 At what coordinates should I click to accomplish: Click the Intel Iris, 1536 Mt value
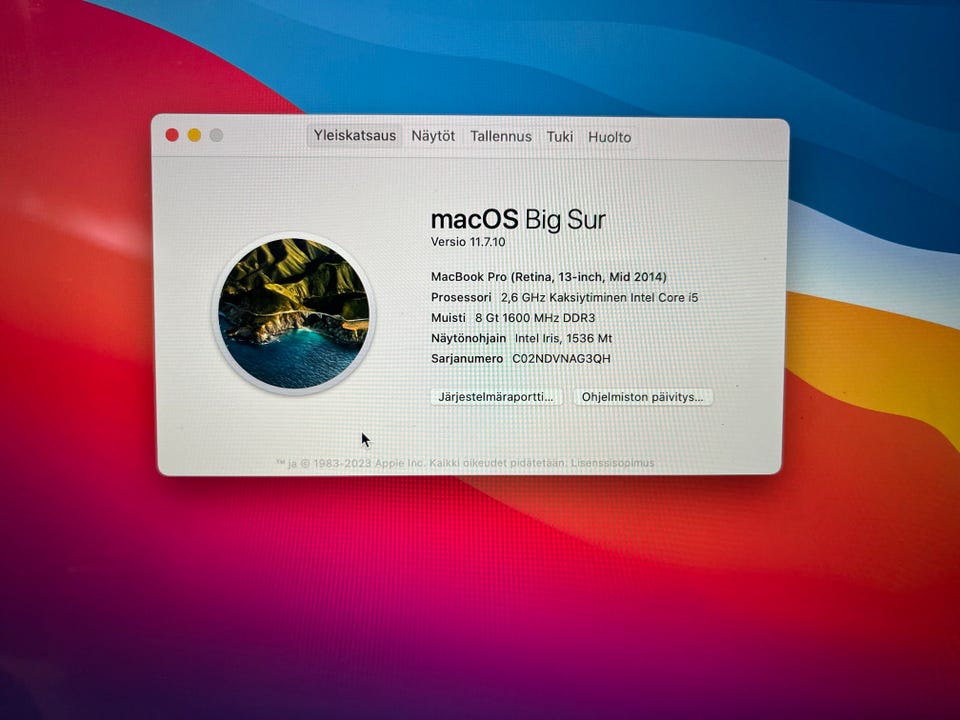point(563,339)
